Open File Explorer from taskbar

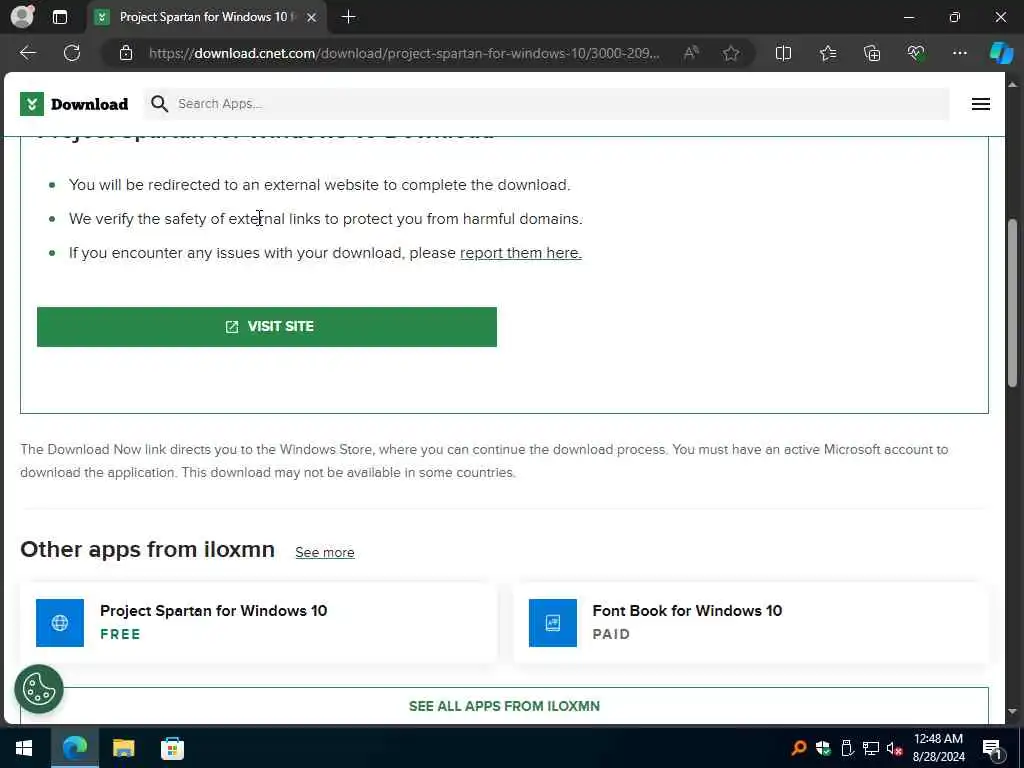tap(123, 748)
